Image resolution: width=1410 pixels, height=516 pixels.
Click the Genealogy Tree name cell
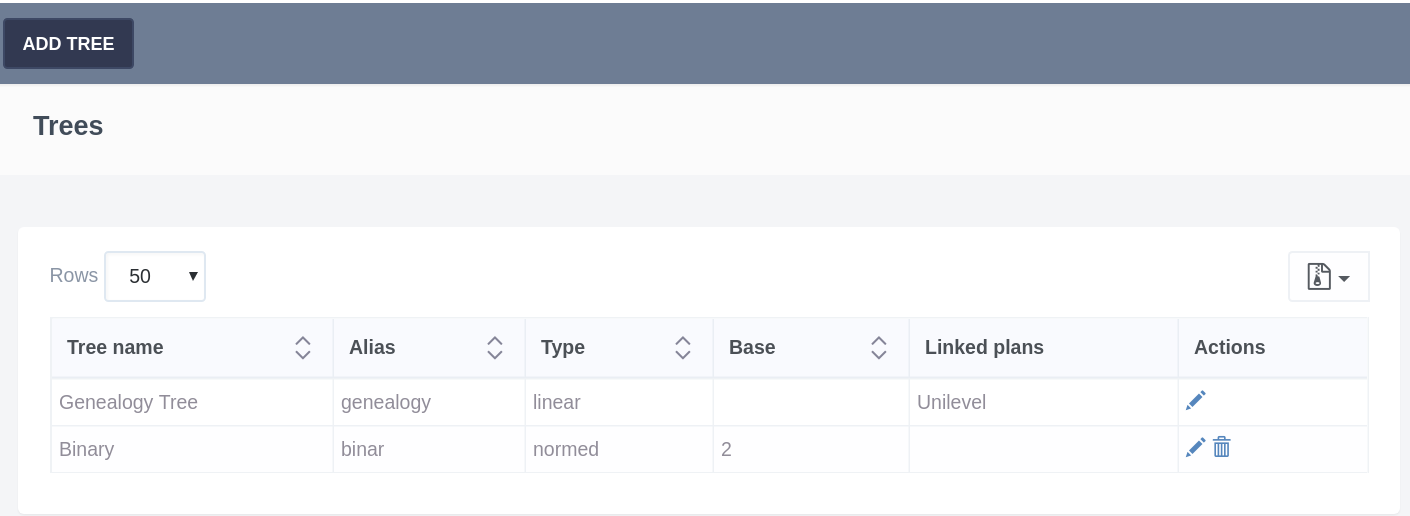[x=129, y=402]
